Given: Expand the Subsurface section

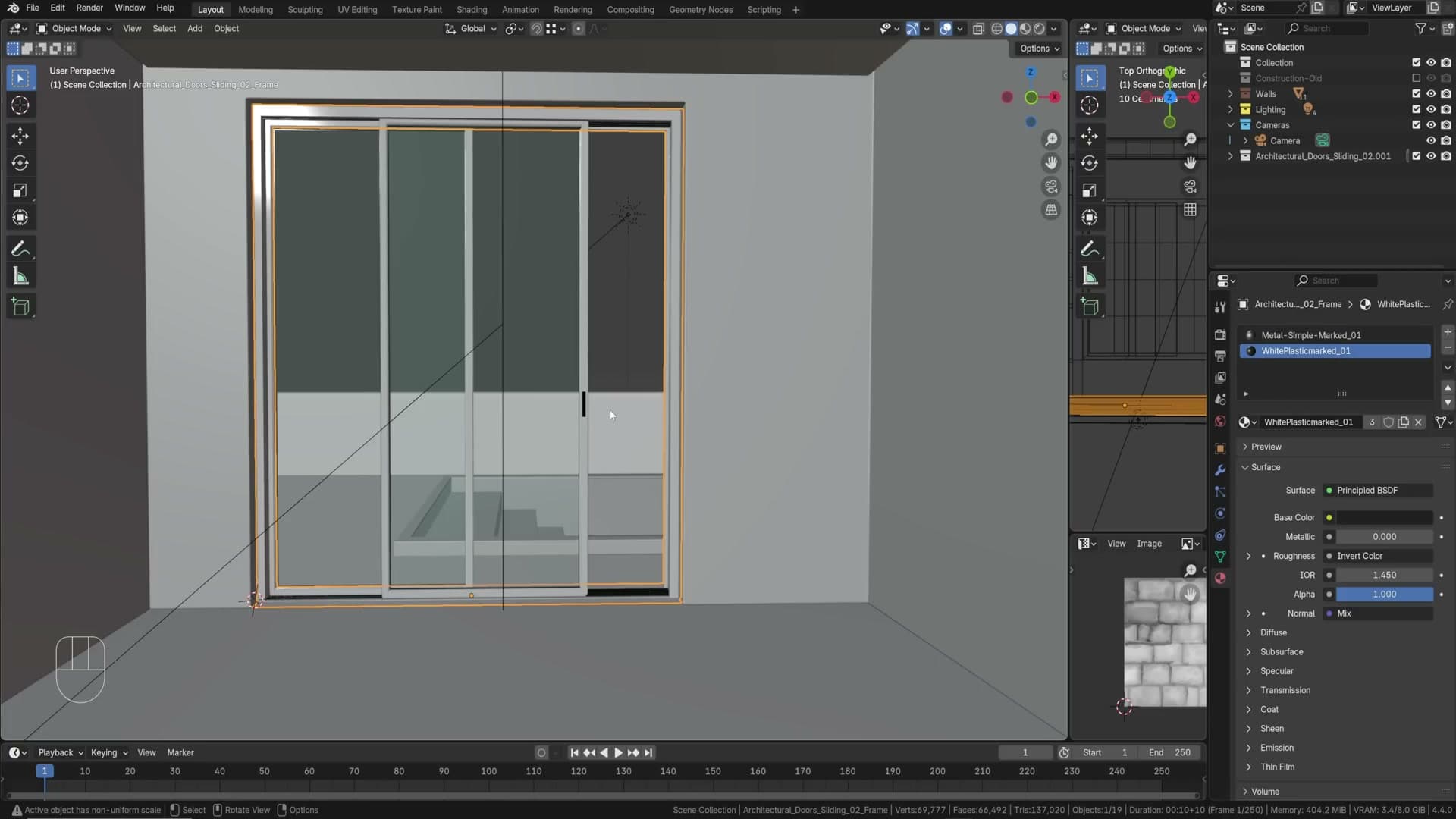Looking at the screenshot, I should (x=1282, y=652).
